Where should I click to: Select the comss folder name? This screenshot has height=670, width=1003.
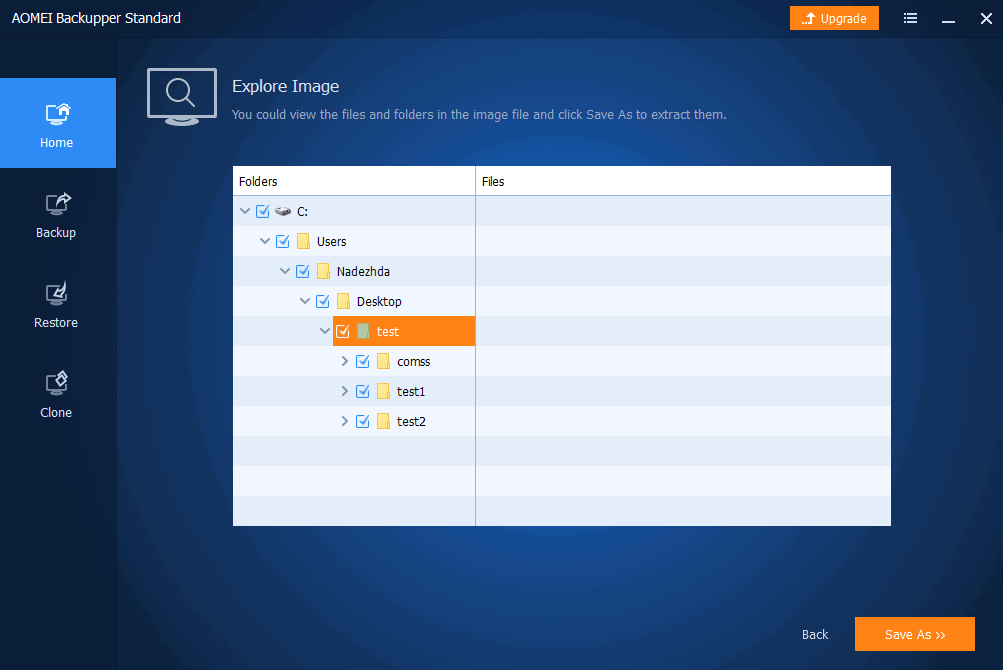pos(413,362)
